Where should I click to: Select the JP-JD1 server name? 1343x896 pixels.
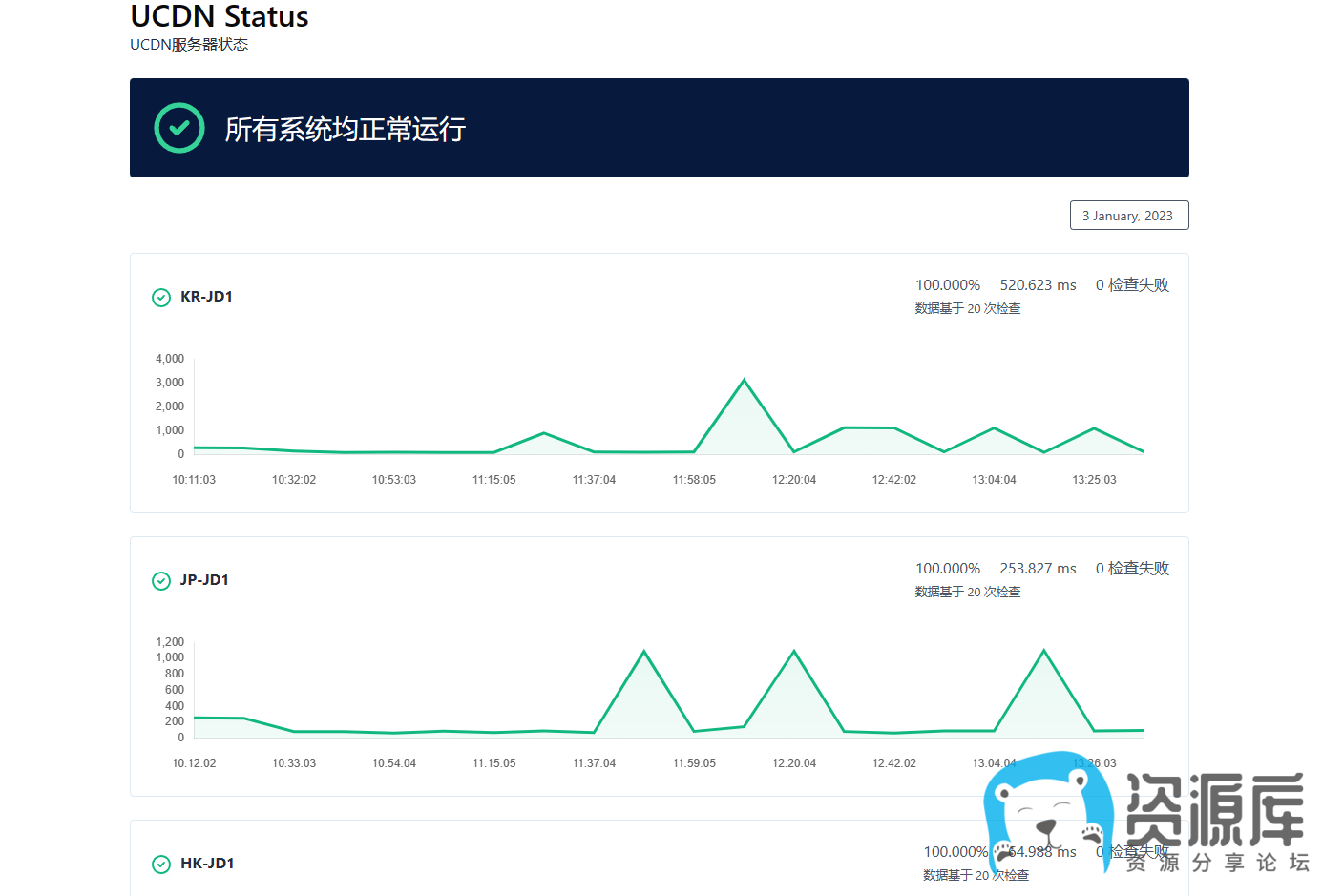(204, 580)
